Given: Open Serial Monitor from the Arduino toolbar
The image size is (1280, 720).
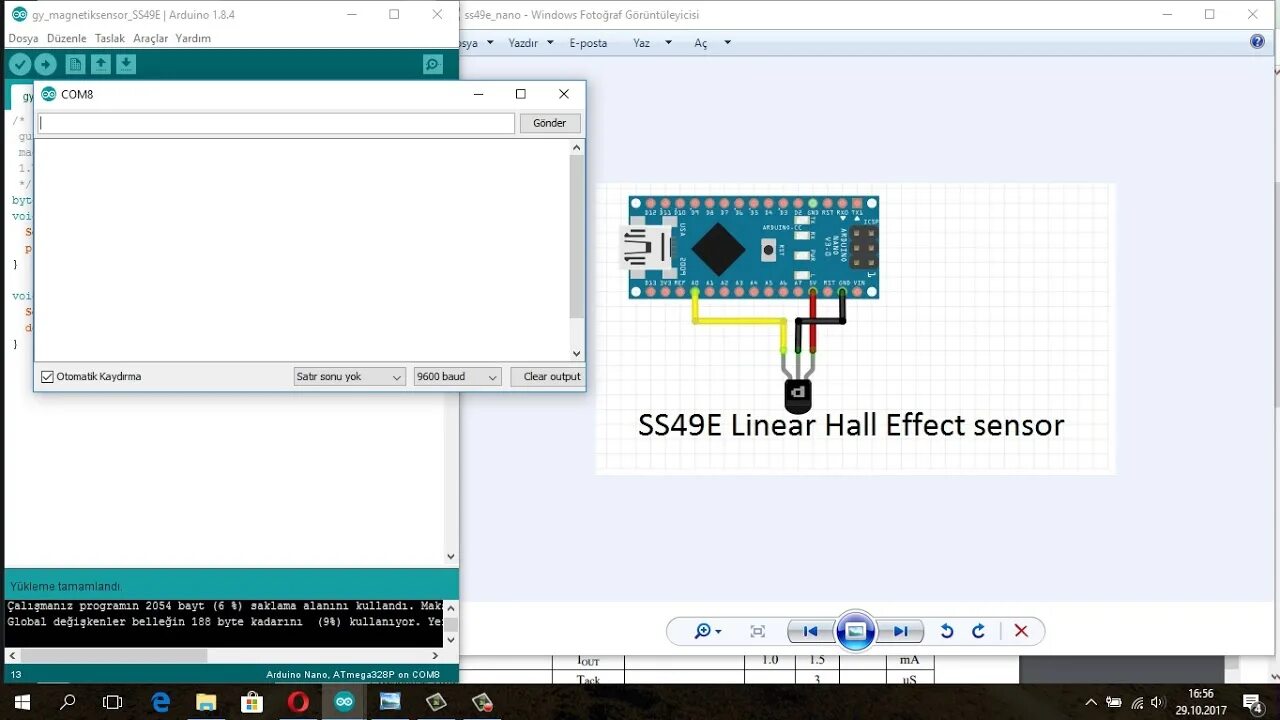Looking at the screenshot, I should pyautogui.click(x=433, y=64).
